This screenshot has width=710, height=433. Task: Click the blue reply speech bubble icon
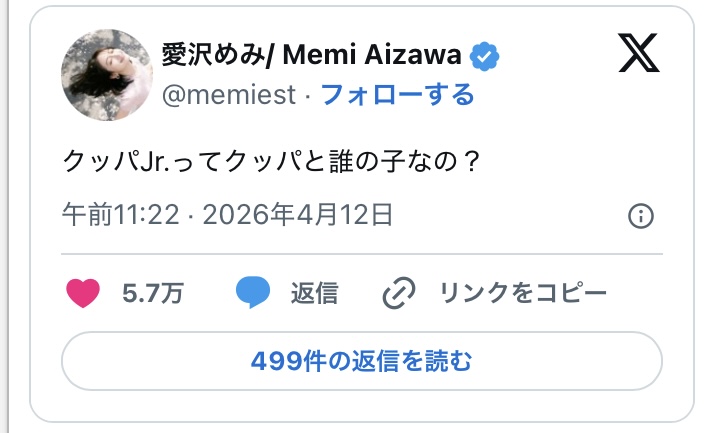254,293
